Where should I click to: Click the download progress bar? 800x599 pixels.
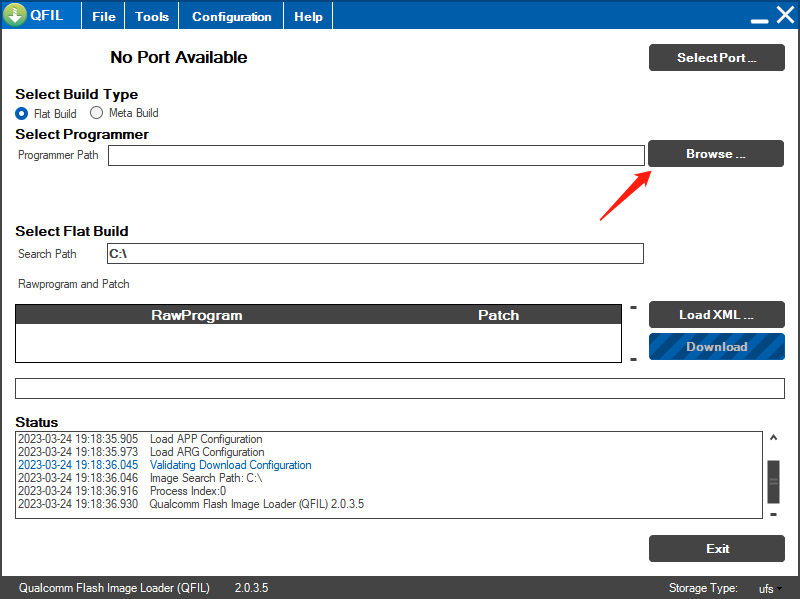(399, 388)
